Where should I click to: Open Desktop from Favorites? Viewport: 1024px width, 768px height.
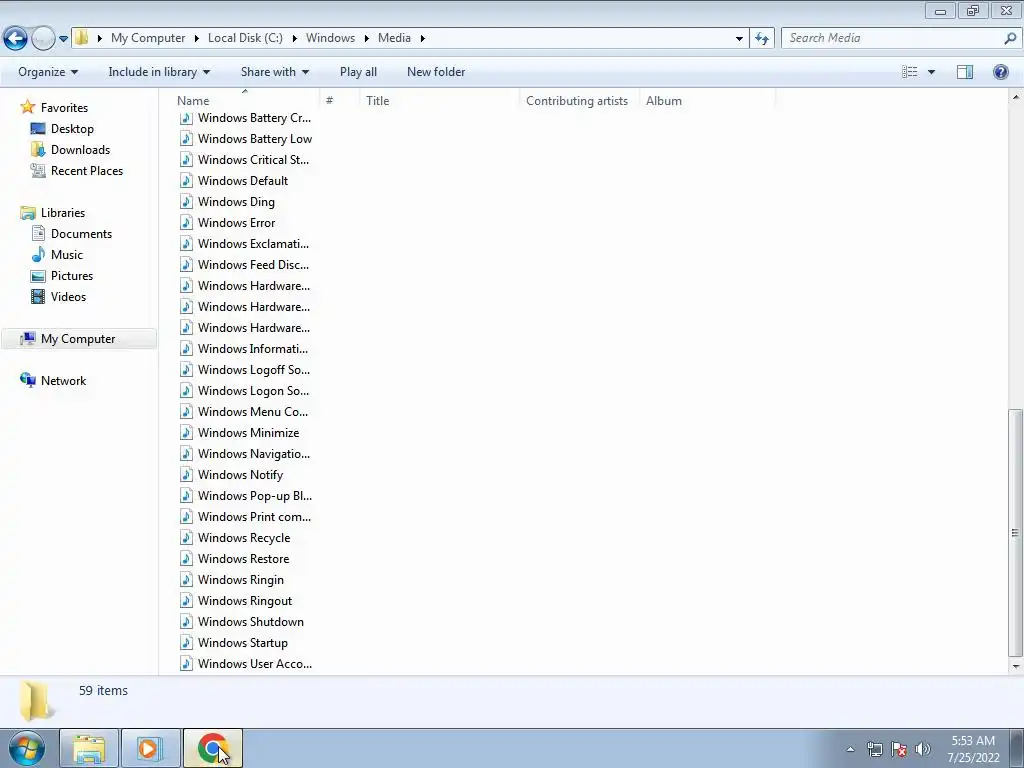click(72, 129)
